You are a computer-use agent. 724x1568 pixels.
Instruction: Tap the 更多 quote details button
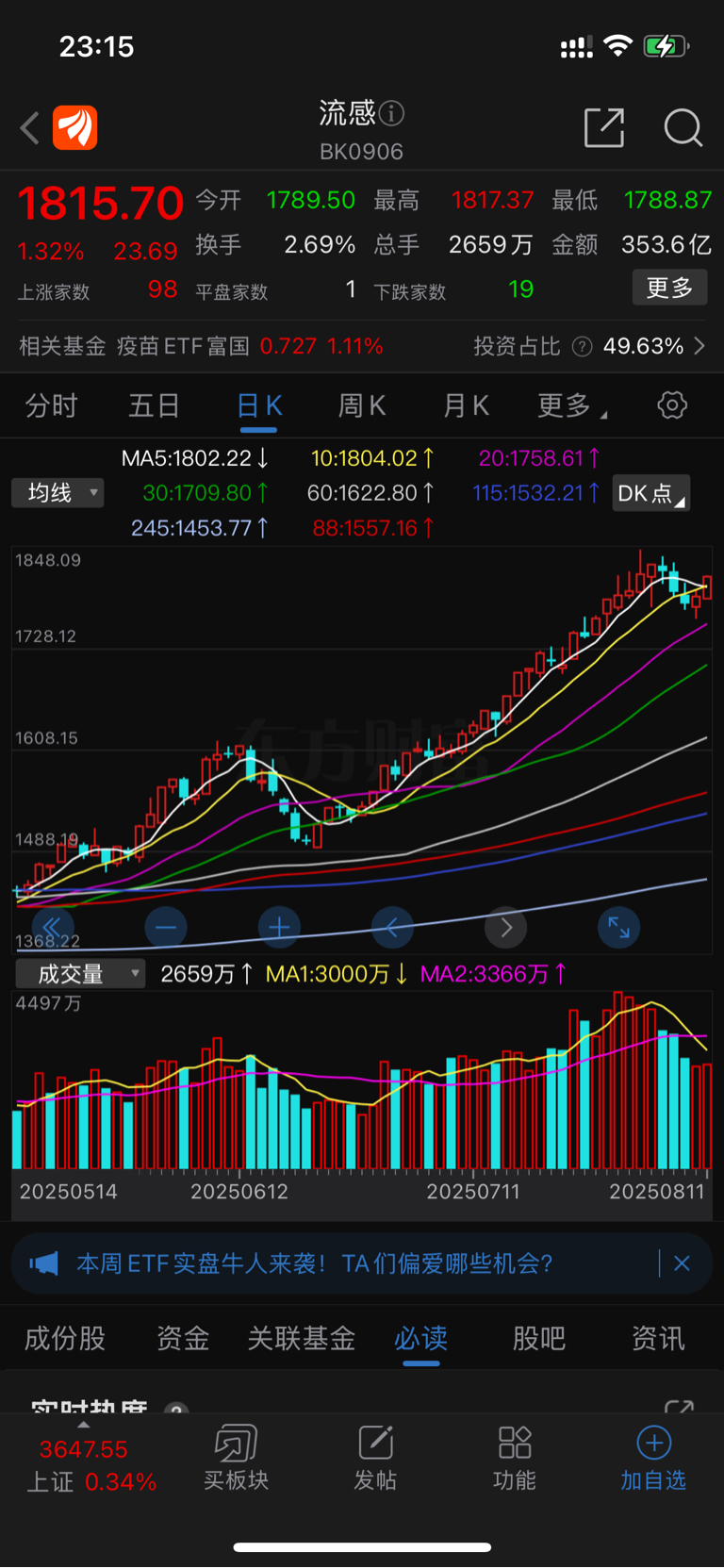[x=669, y=288]
